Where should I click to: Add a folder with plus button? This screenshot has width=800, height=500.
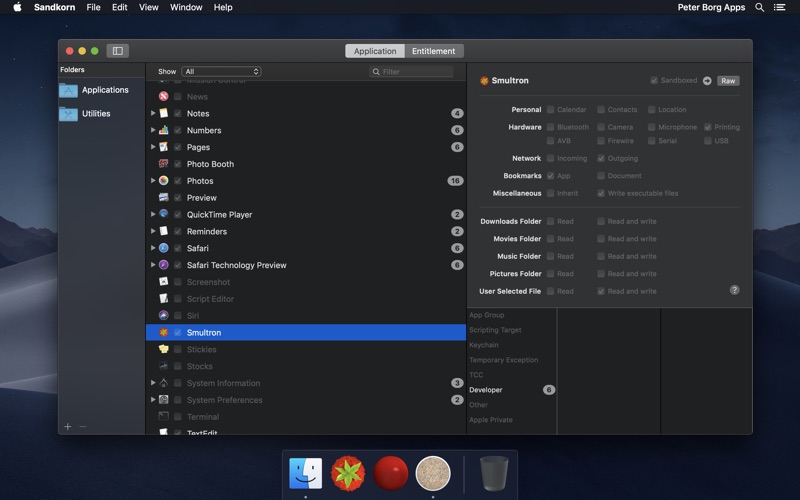coord(67,427)
